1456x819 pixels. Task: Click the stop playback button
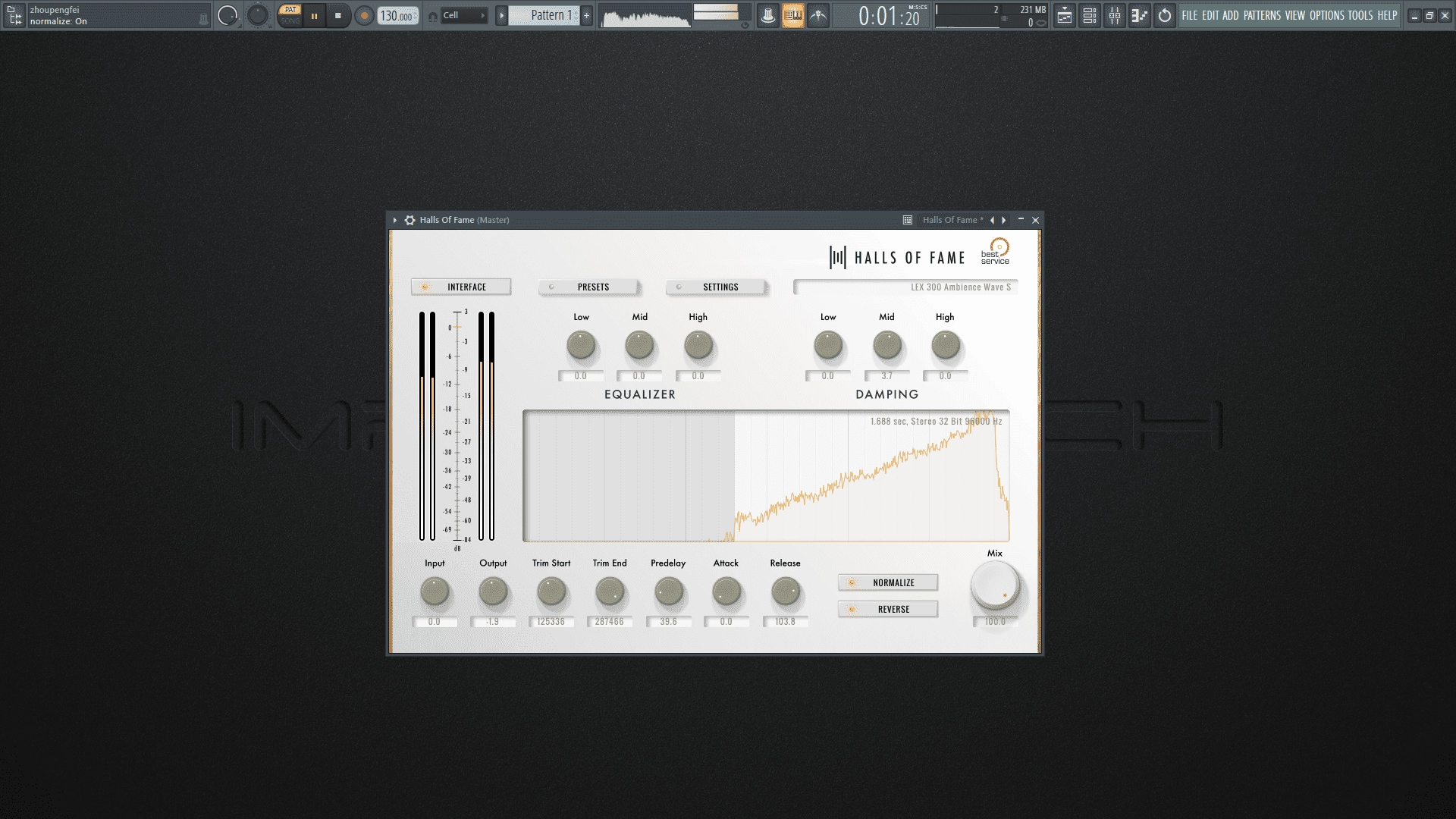coord(338,15)
